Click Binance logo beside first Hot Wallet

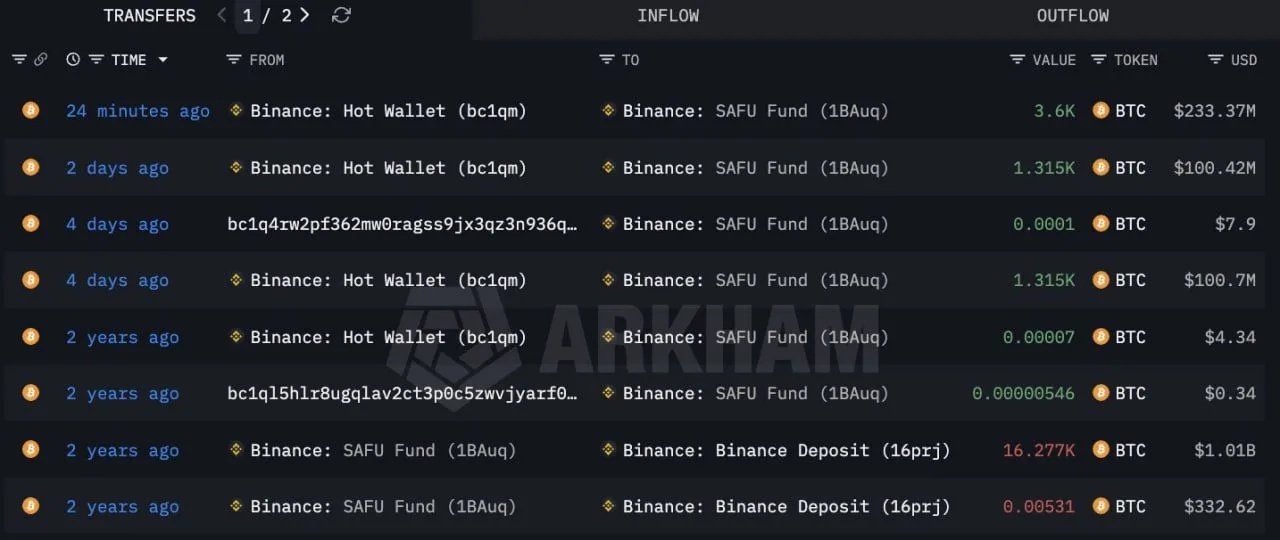(236, 111)
